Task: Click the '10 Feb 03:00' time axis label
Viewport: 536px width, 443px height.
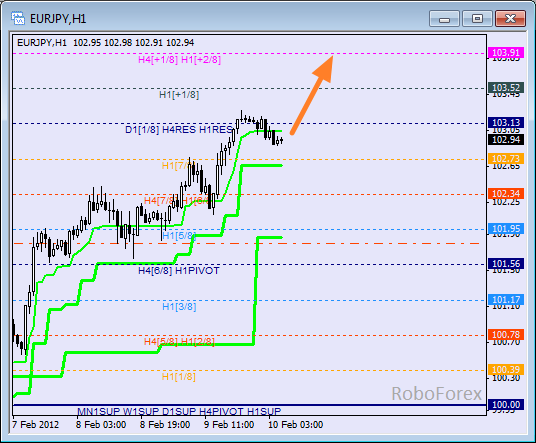Action: click(295, 425)
